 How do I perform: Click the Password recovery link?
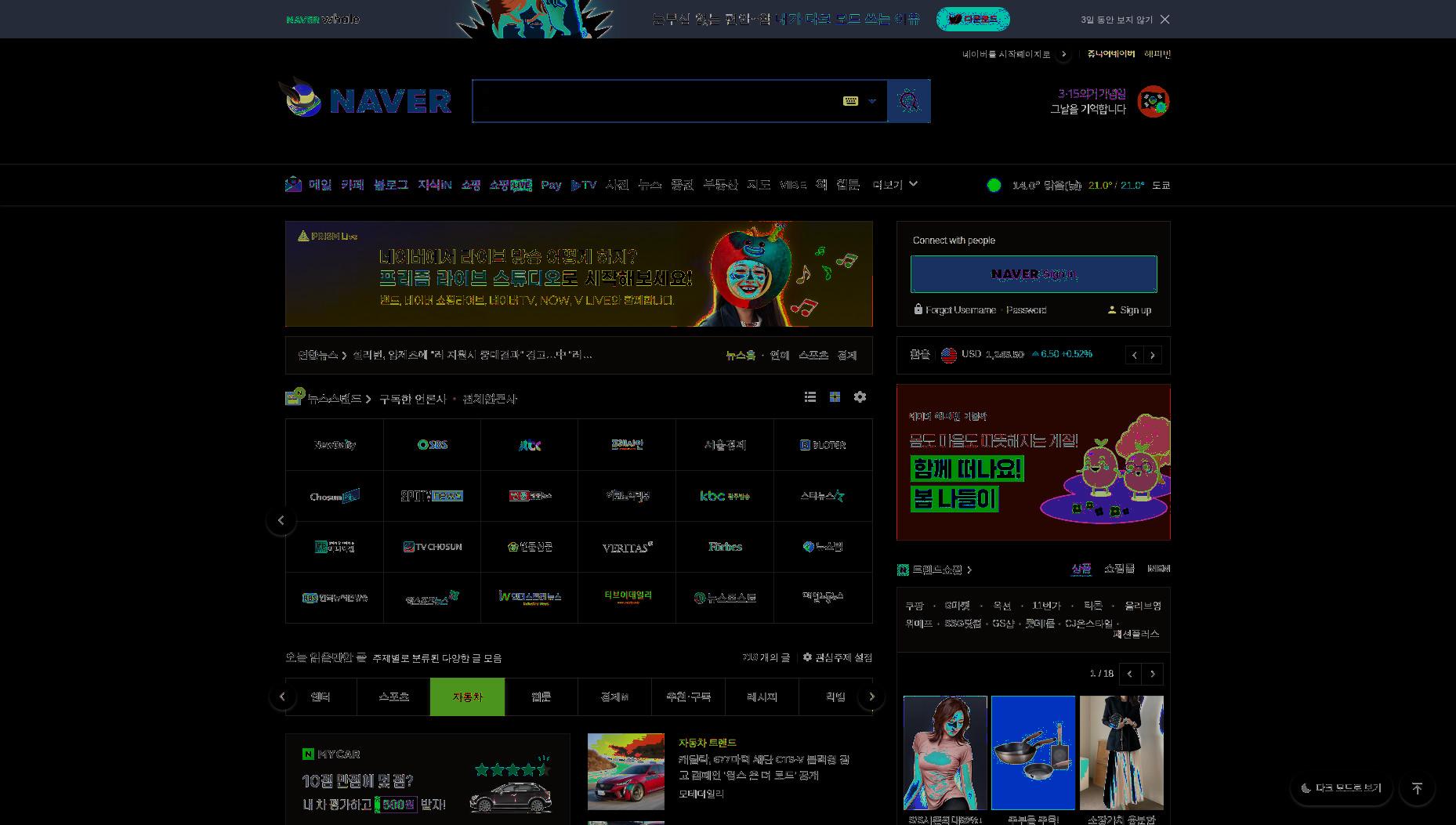1027,310
